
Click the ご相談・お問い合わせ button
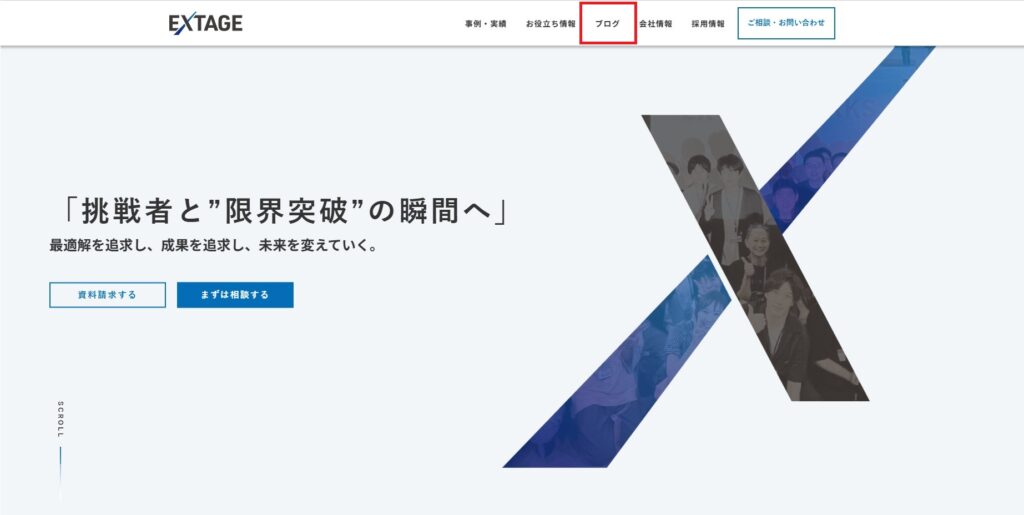click(x=786, y=23)
